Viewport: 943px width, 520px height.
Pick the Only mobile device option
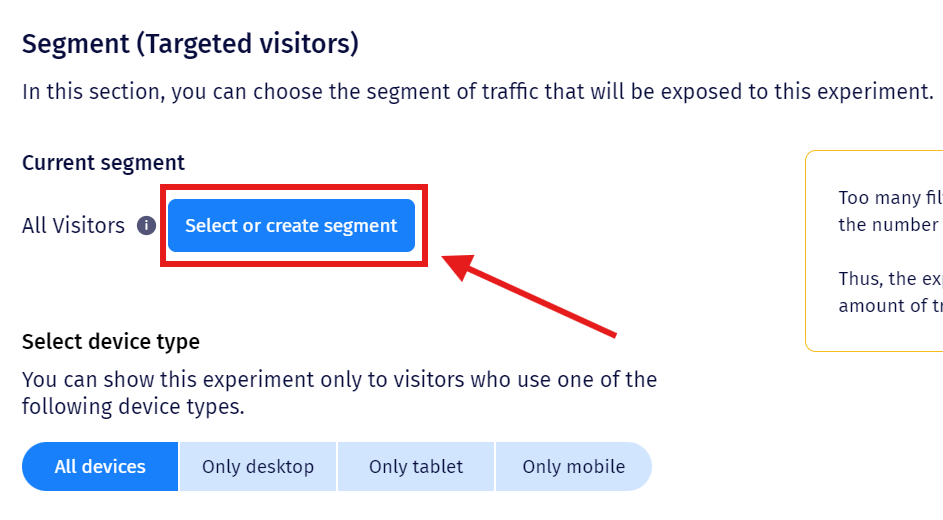573,467
